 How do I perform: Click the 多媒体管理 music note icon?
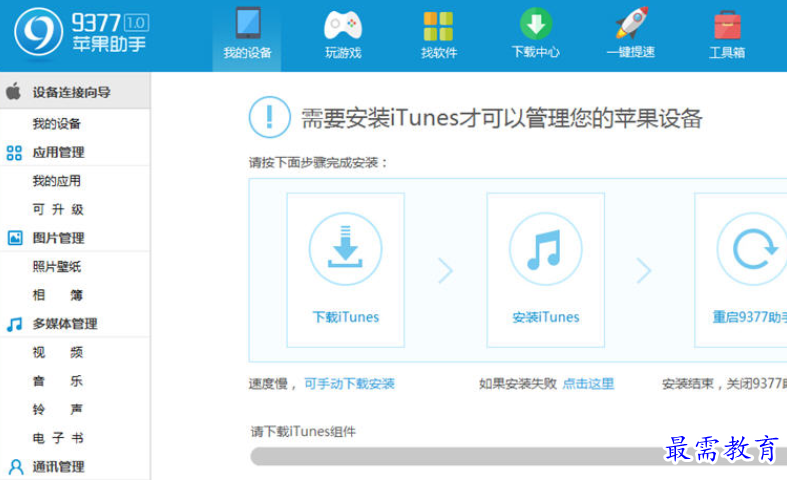point(15,324)
